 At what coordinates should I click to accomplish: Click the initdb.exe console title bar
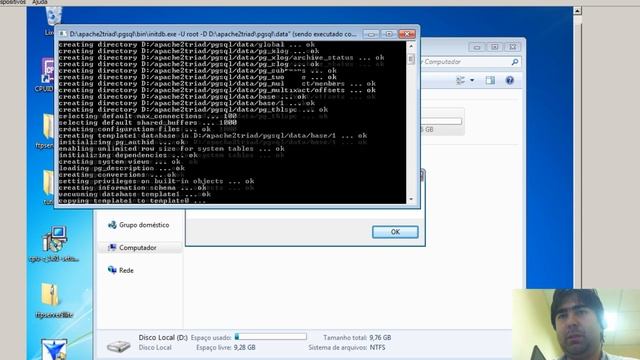tap(212, 34)
